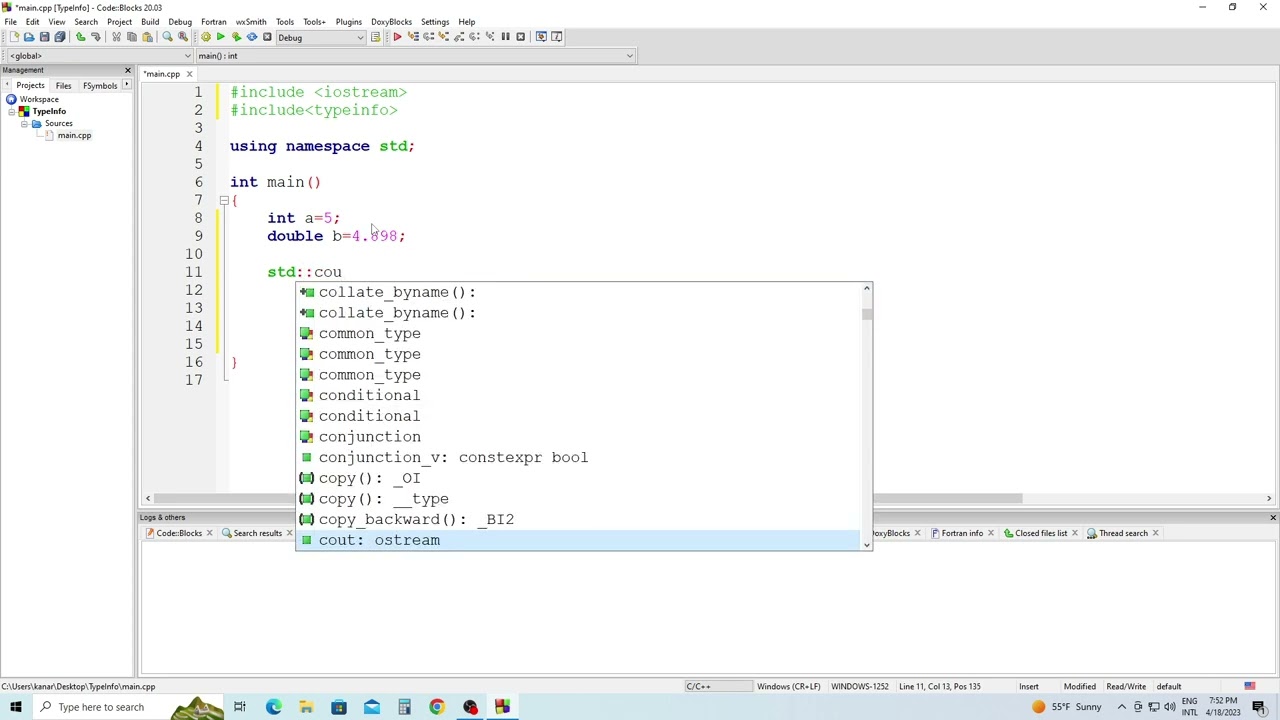Open Google Chrome from the taskbar
The image size is (1280, 720).
437,707
